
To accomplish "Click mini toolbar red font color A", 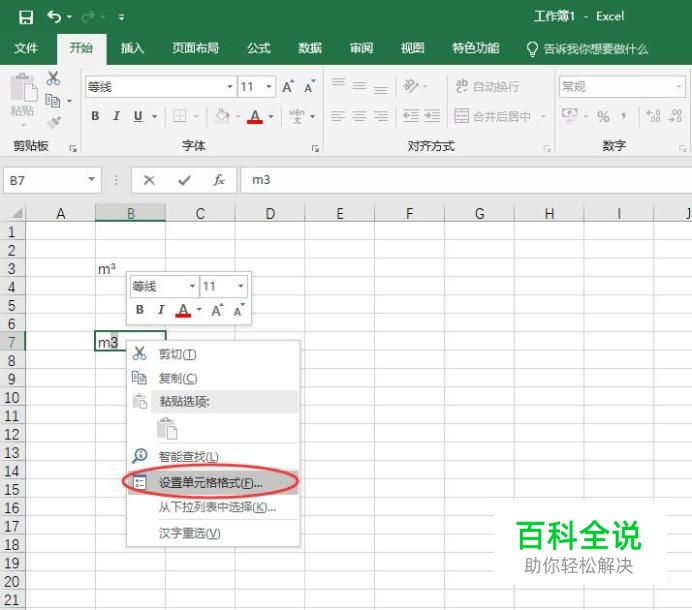I will (183, 310).
